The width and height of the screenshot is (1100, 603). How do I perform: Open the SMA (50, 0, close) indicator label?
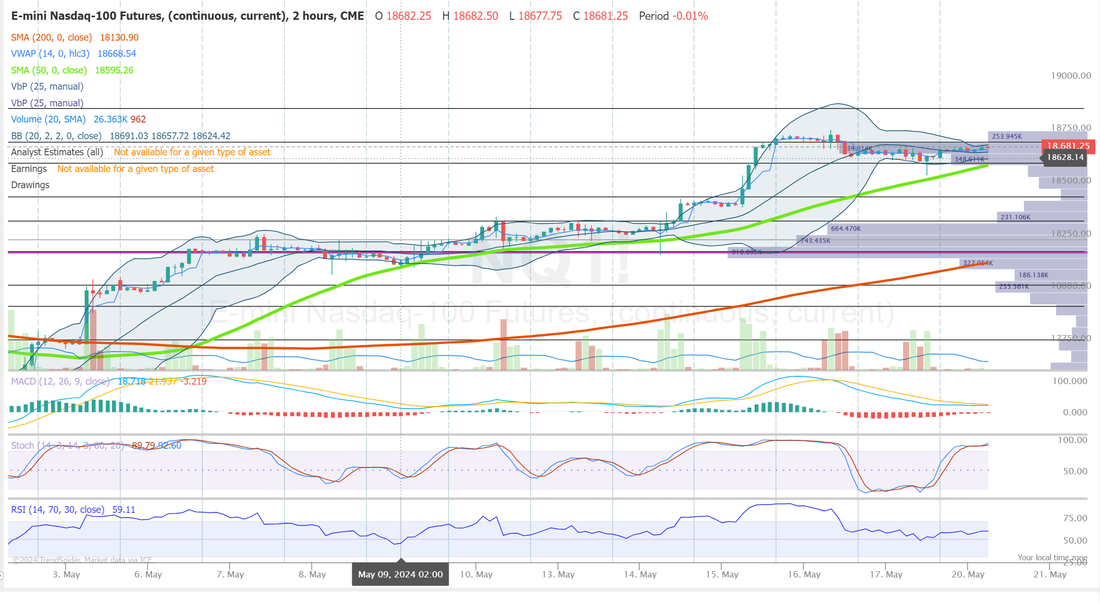48,70
